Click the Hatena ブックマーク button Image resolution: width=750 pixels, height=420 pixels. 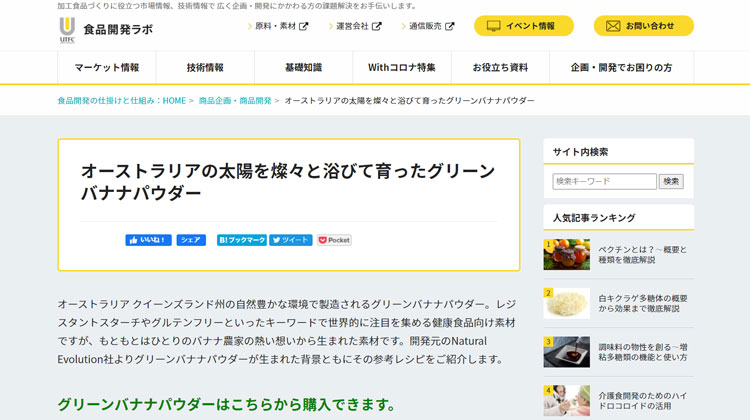tap(241, 240)
